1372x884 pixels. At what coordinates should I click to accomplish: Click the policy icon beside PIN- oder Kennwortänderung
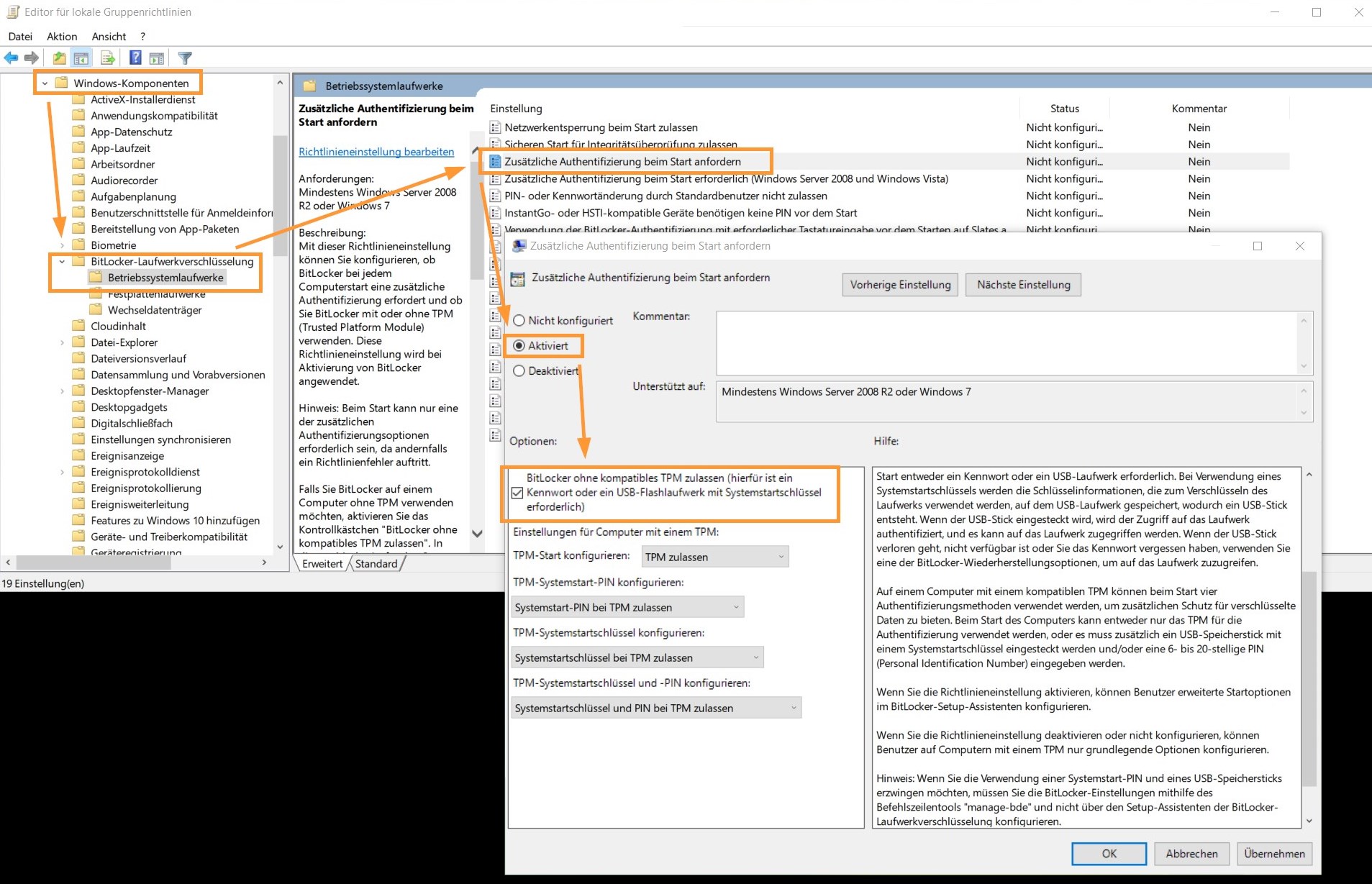(495, 196)
